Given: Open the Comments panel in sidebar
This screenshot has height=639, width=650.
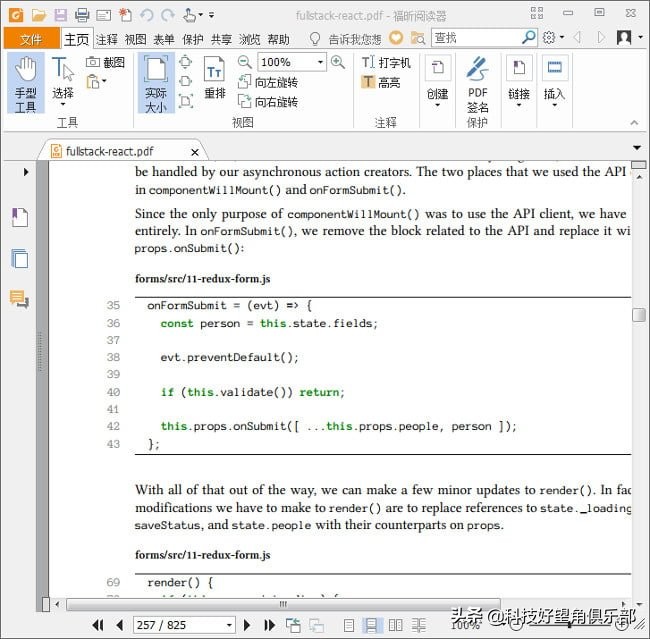Looking at the screenshot, I should click(x=19, y=299).
